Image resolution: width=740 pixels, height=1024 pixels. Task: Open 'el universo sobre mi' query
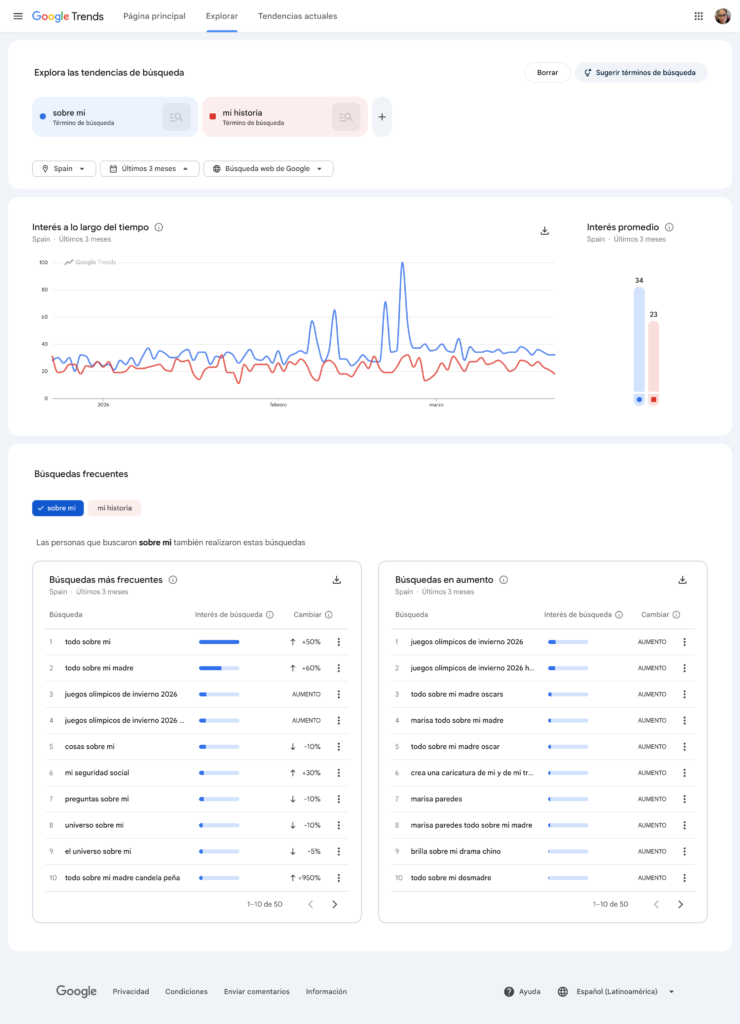(98, 851)
